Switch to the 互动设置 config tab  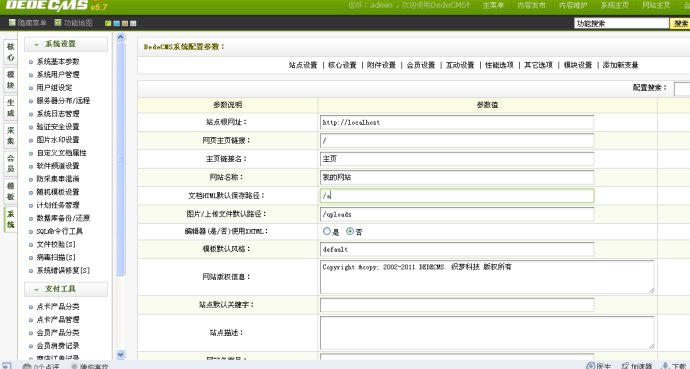(460, 65)
